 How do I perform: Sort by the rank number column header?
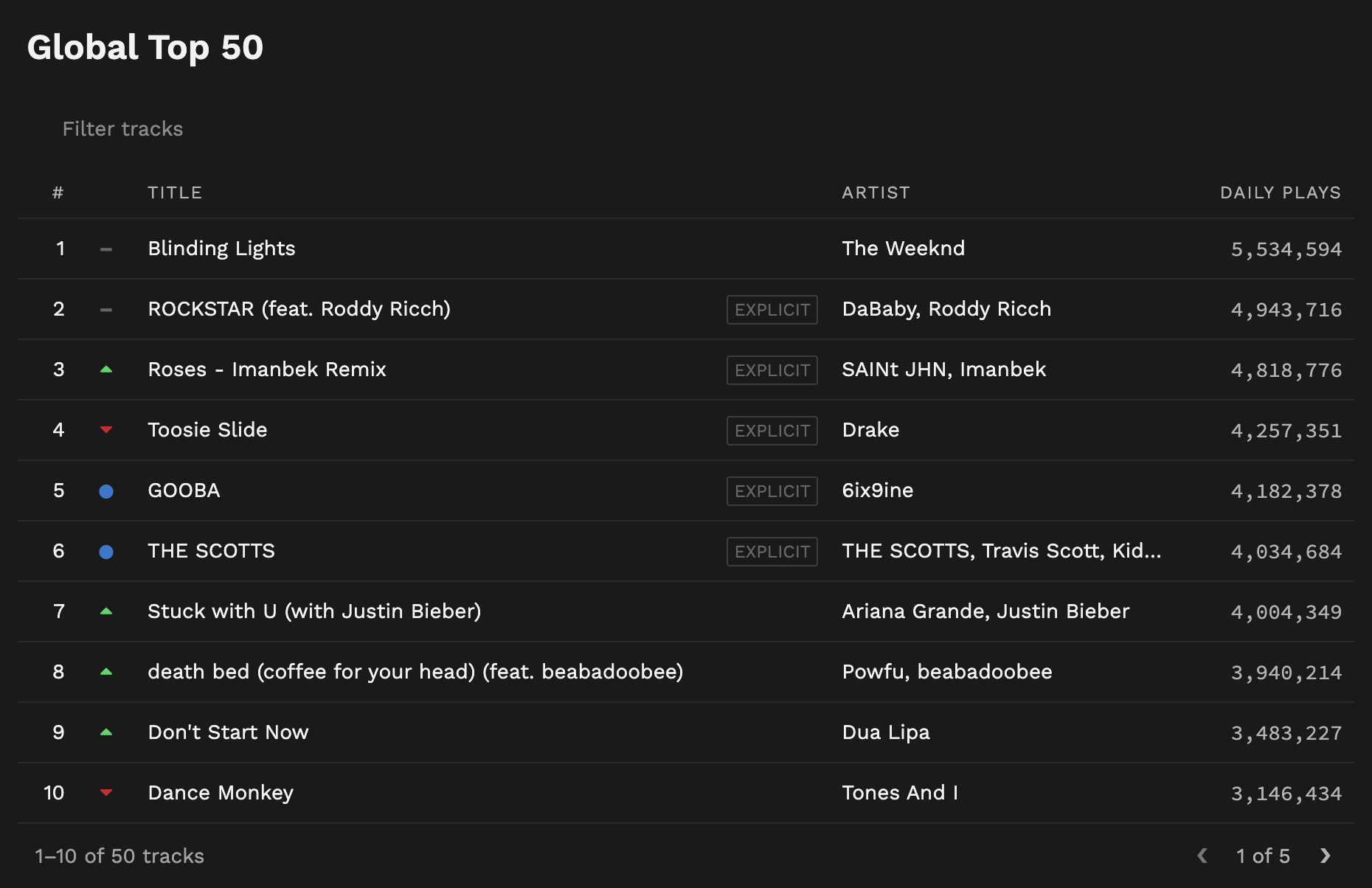58,192
